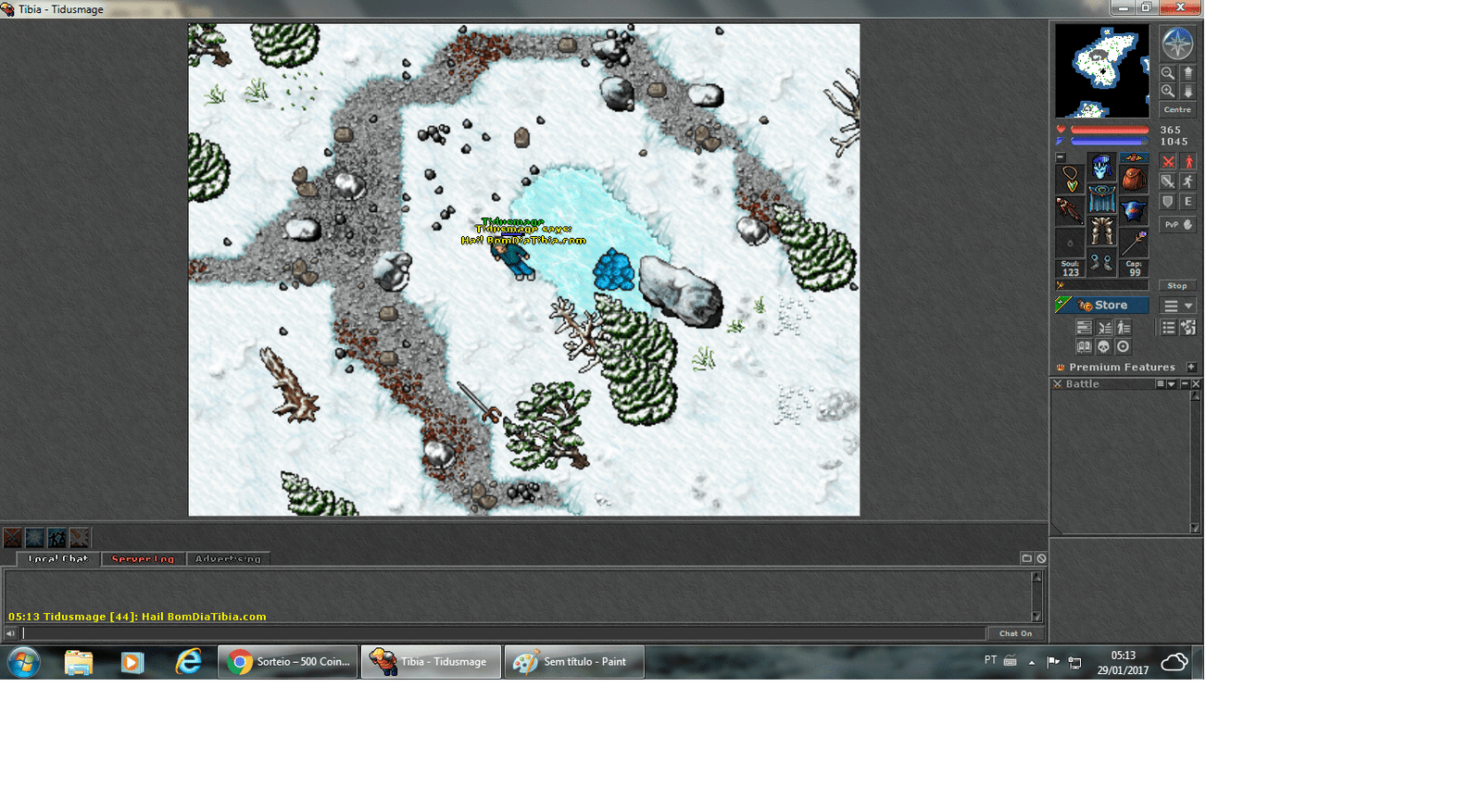Open the skills window icon
Screen dimensions: 1482x812
coord(1084,328)
